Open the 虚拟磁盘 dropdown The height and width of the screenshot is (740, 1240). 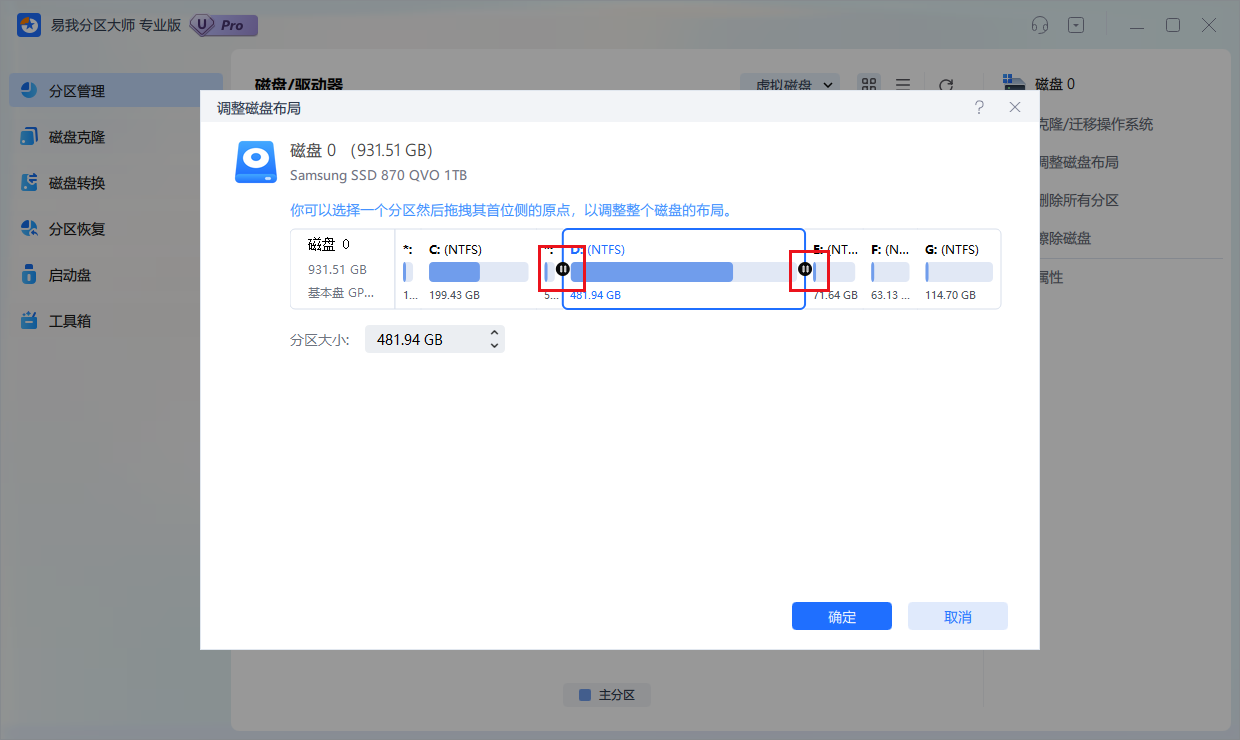click(790, 85)
